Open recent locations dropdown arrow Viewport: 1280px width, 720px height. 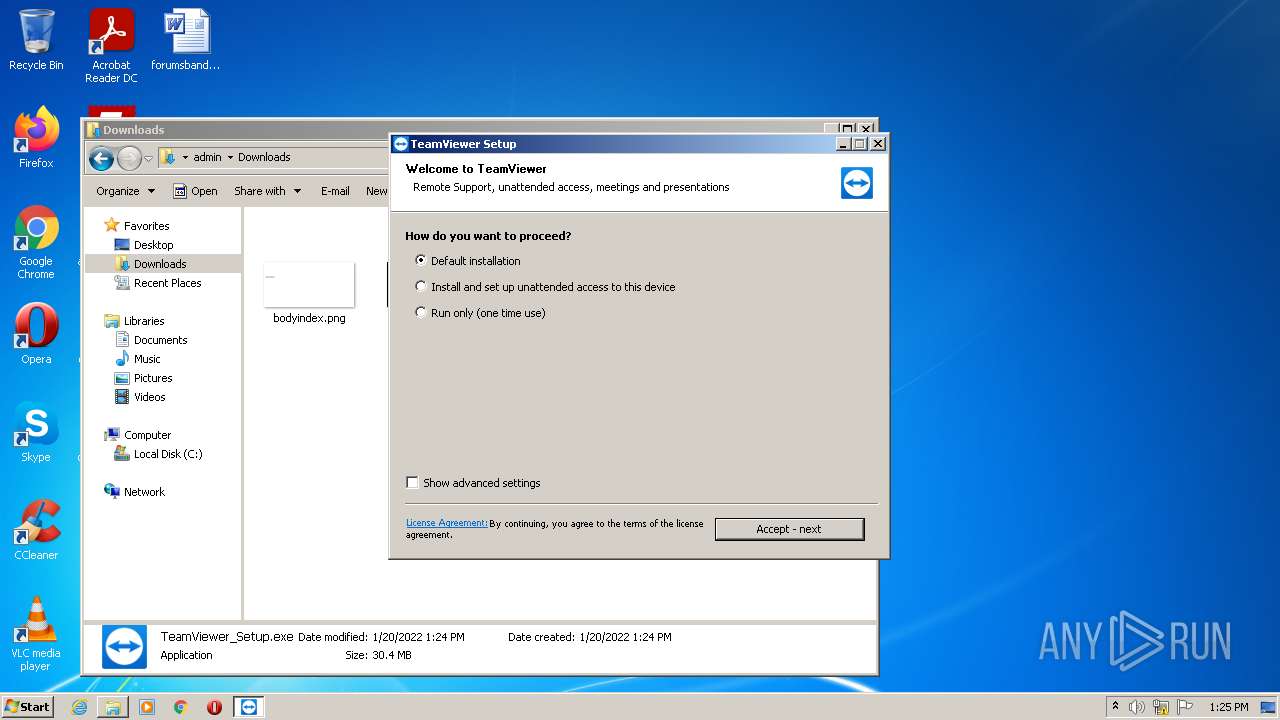(148, 158)
